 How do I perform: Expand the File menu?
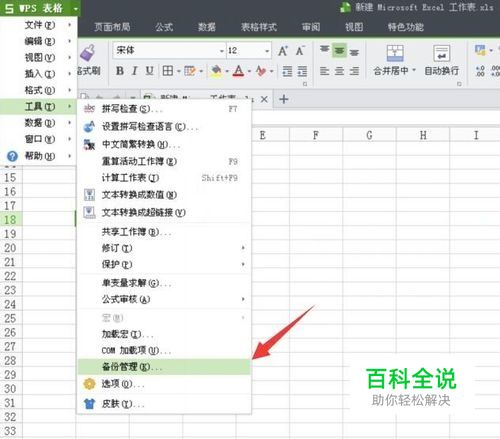39,25
